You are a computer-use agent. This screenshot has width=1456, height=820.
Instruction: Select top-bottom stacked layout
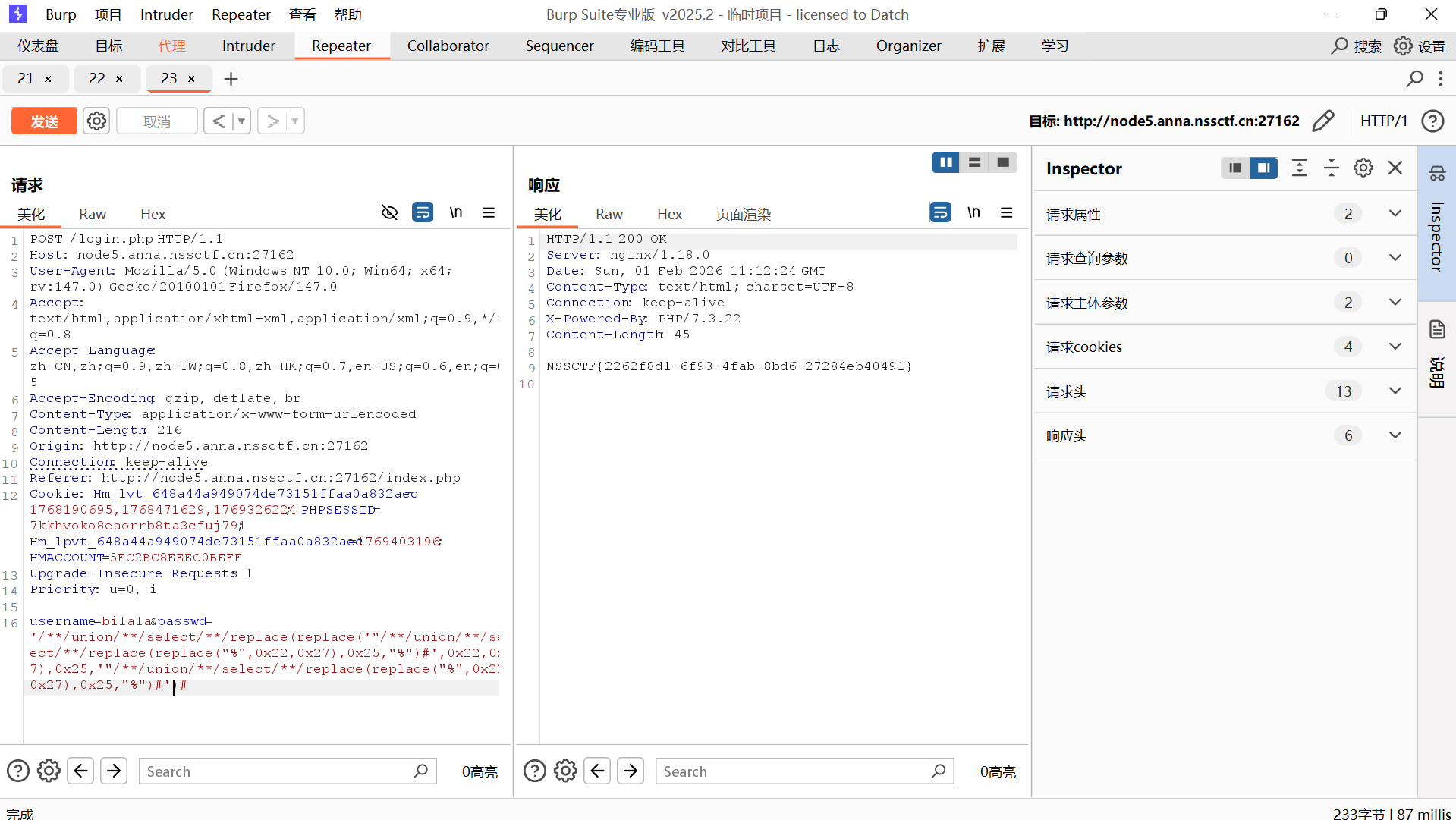pyautogui.click(x=975, y=162)
